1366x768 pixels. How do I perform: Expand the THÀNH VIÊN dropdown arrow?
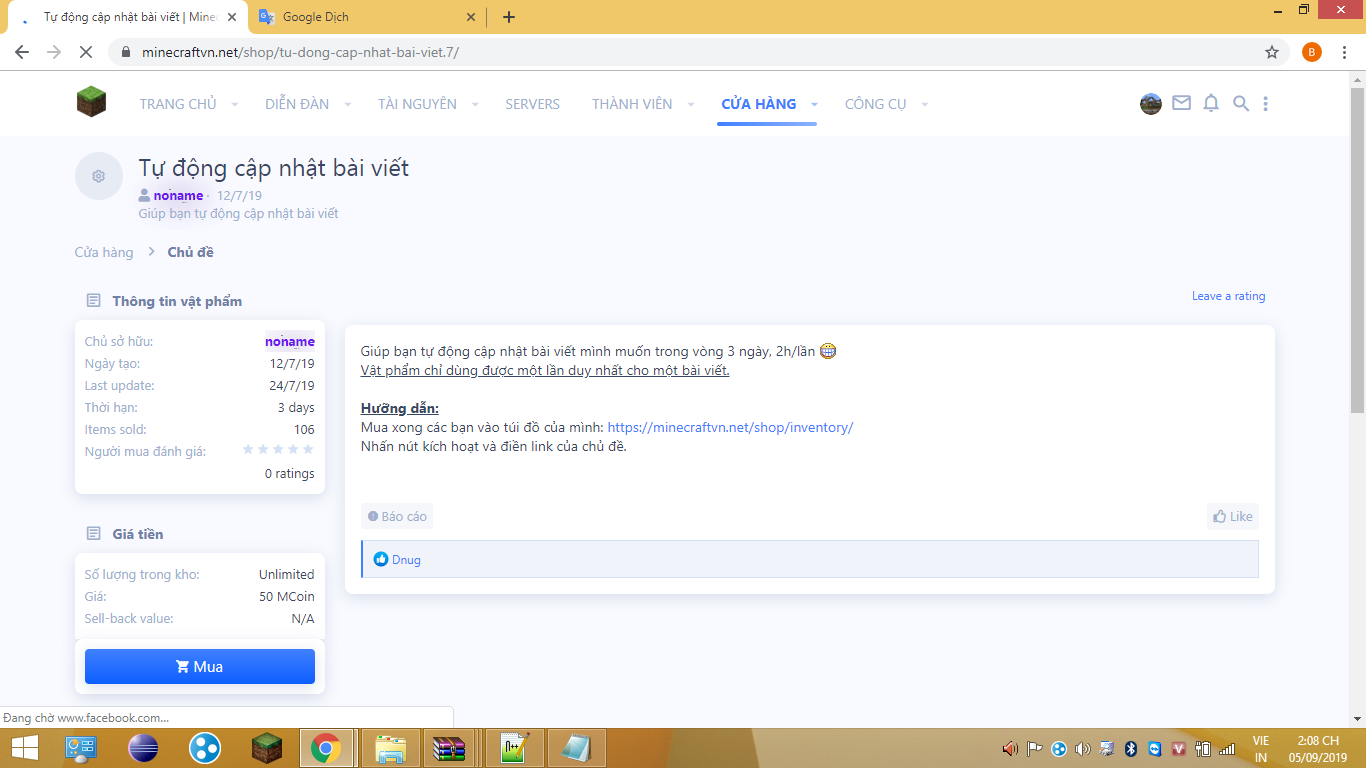click(691, 104)
